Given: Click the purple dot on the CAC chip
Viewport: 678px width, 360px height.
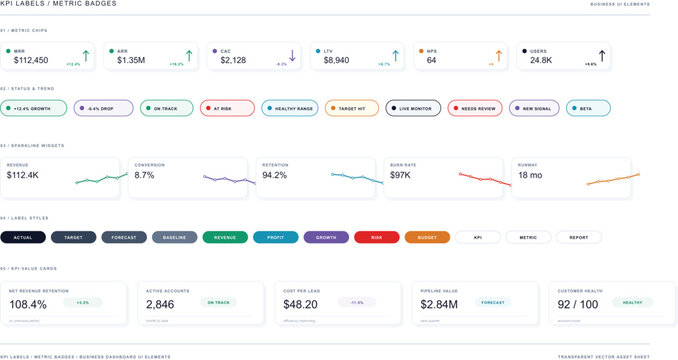Looking at the screenshot, I should [215, 51].
